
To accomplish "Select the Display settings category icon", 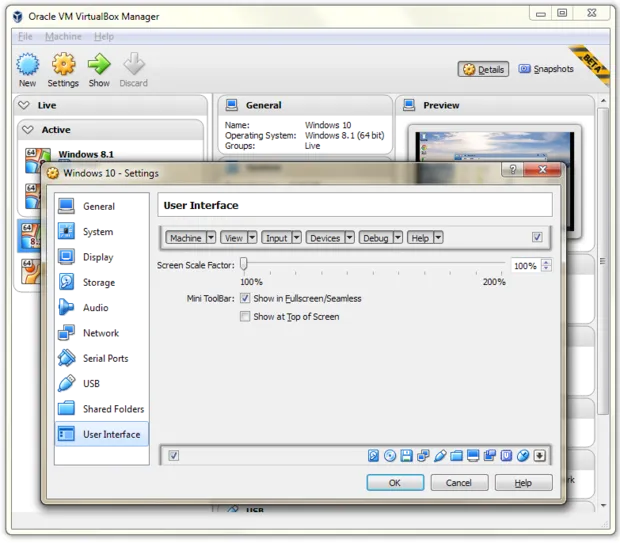I will pyautogui.click(x=66, y=257).
